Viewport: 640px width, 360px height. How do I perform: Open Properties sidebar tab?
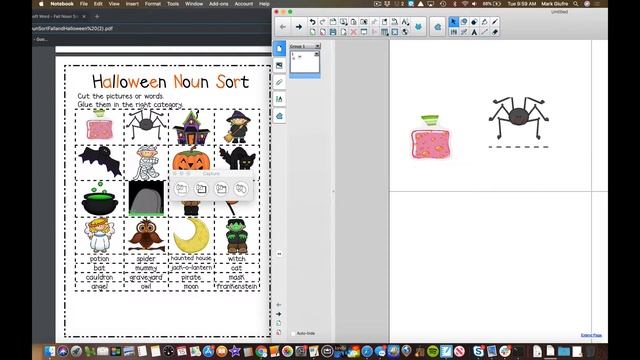pos(279,99)
